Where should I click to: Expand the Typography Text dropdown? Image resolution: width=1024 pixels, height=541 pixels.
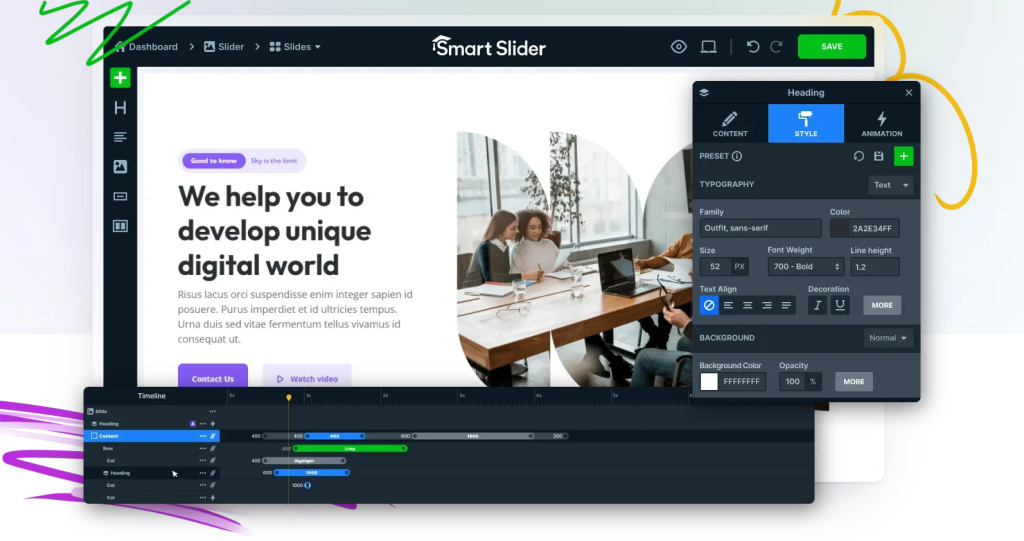[891, 185]
